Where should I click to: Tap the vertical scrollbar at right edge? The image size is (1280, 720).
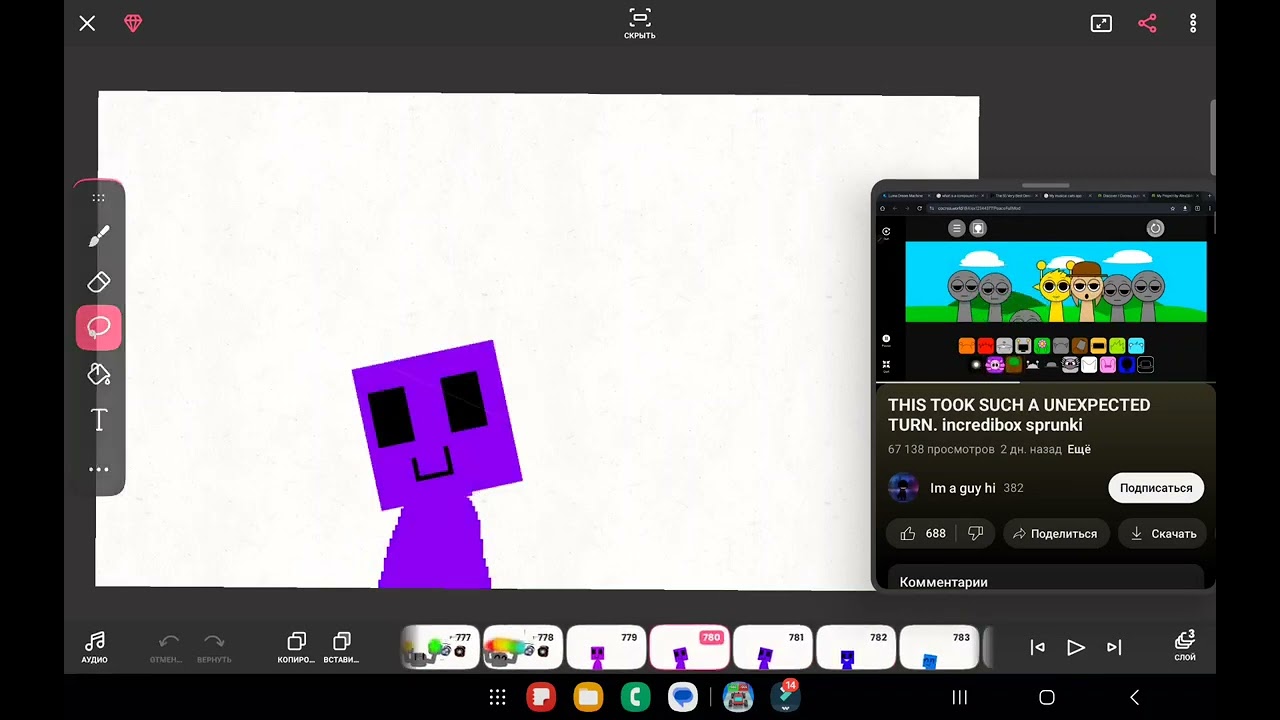click(1212, 137)
